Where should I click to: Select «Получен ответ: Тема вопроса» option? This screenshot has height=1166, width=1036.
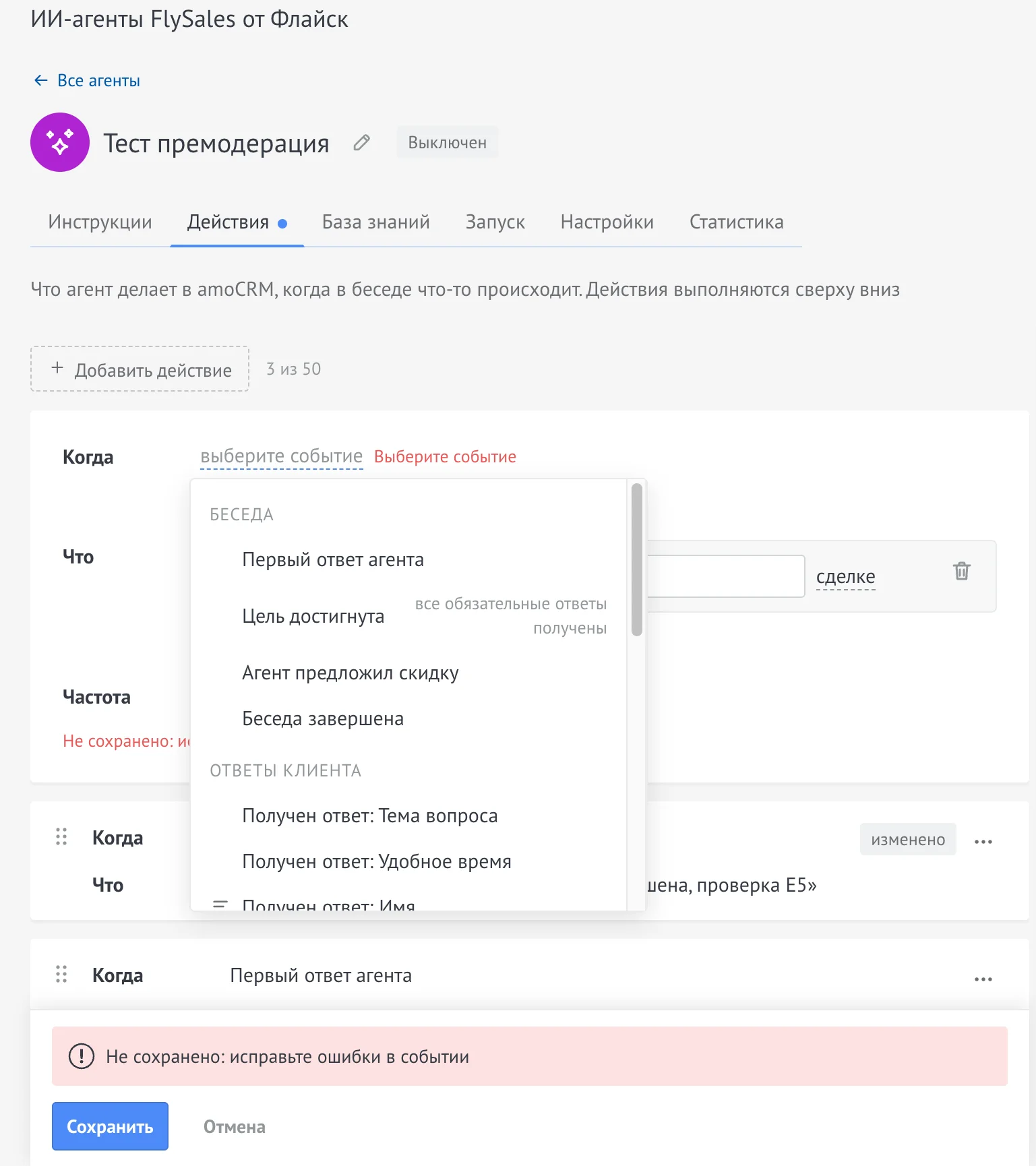click(x=408, y=816)
